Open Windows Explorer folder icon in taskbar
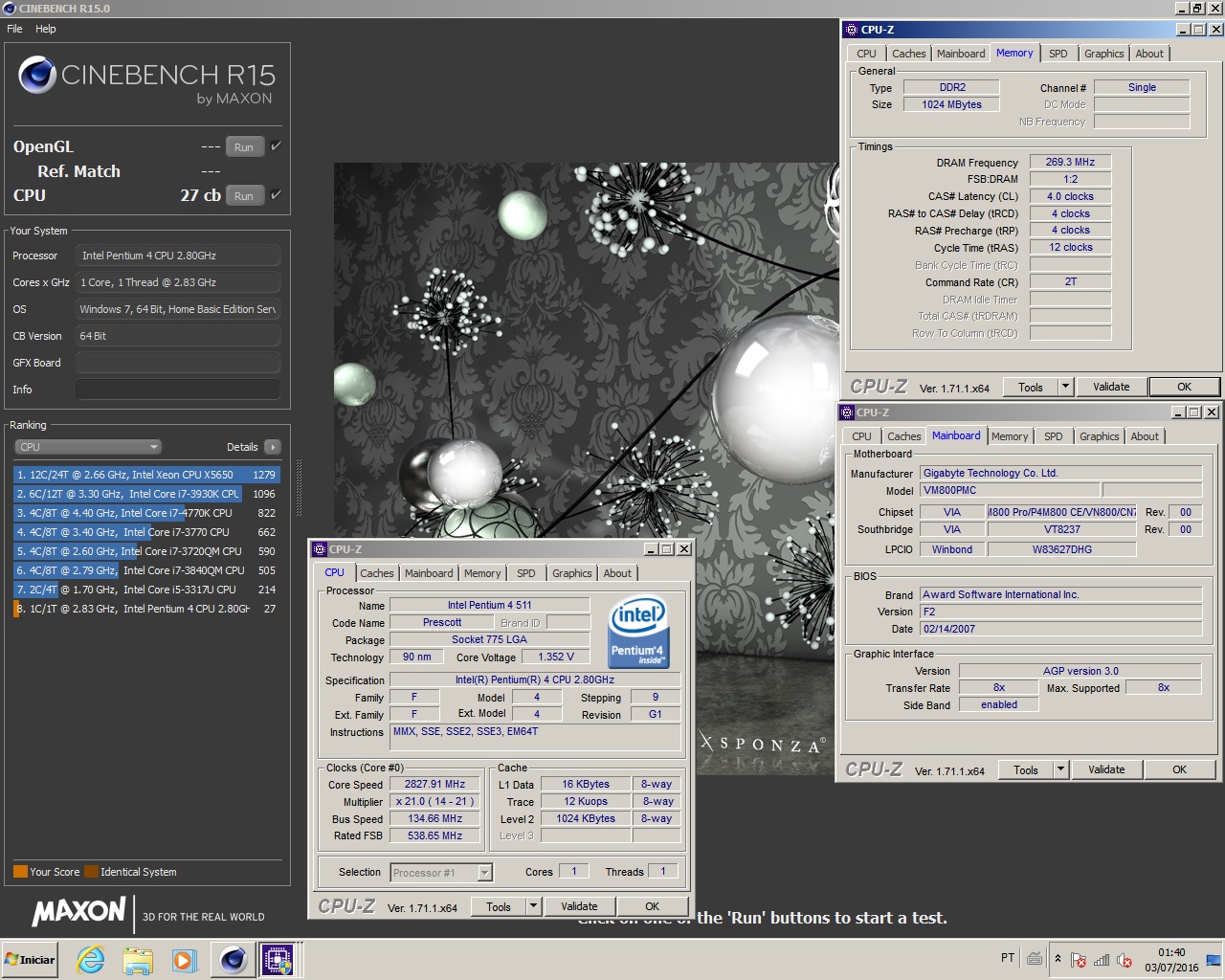The height and width of the screenshot is (980, 1225). [x=138, y=959]
